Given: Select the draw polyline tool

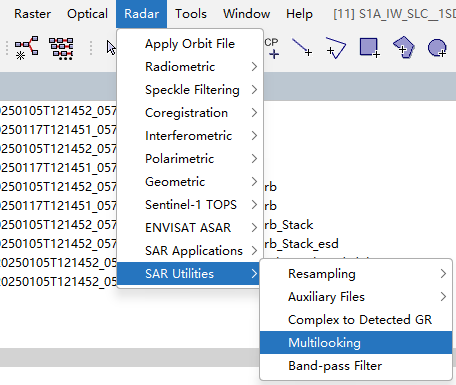Looking at the screenshot, I should pos(336,48).
